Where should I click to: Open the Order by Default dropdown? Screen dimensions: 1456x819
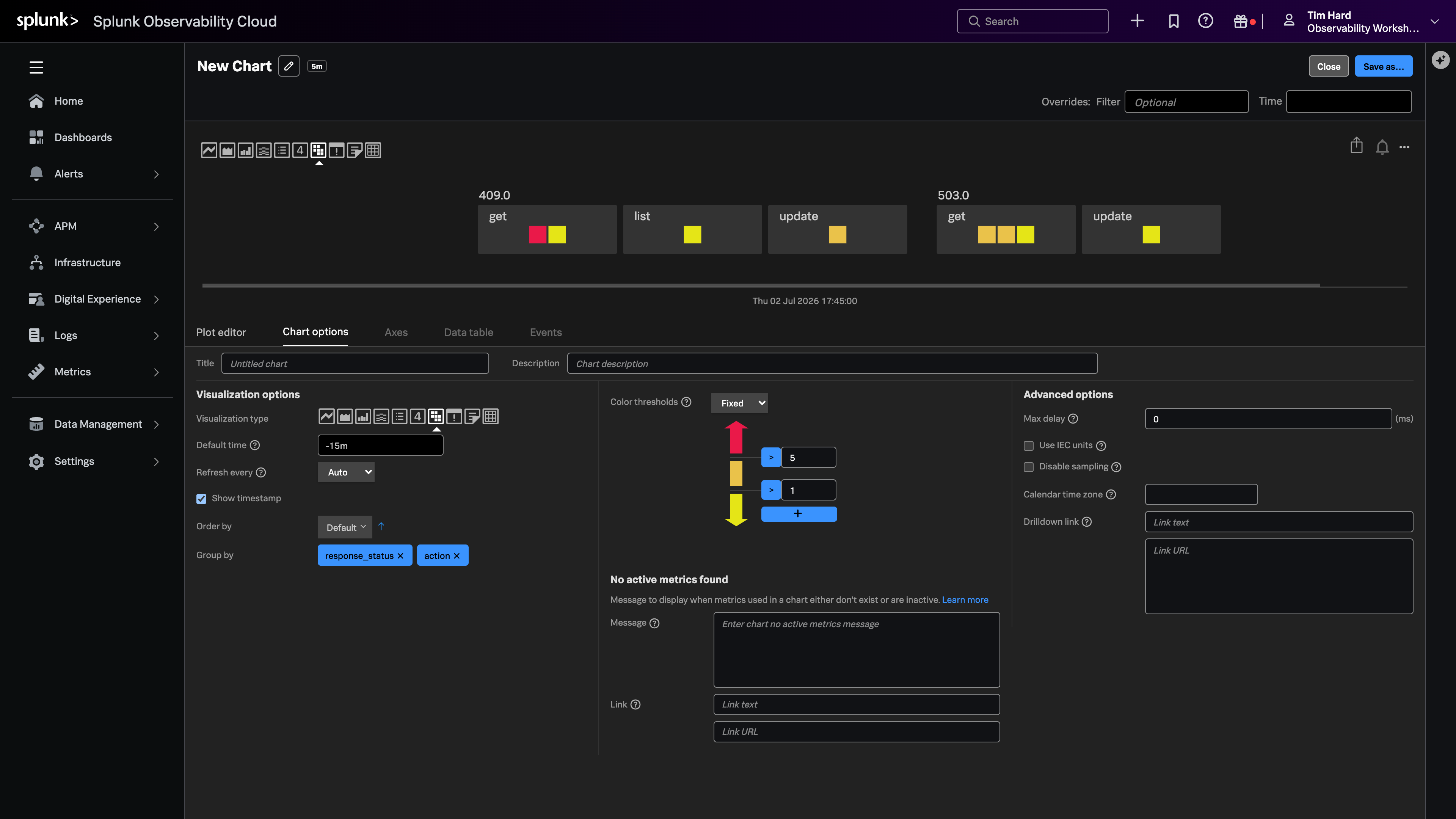click(345, 527)
